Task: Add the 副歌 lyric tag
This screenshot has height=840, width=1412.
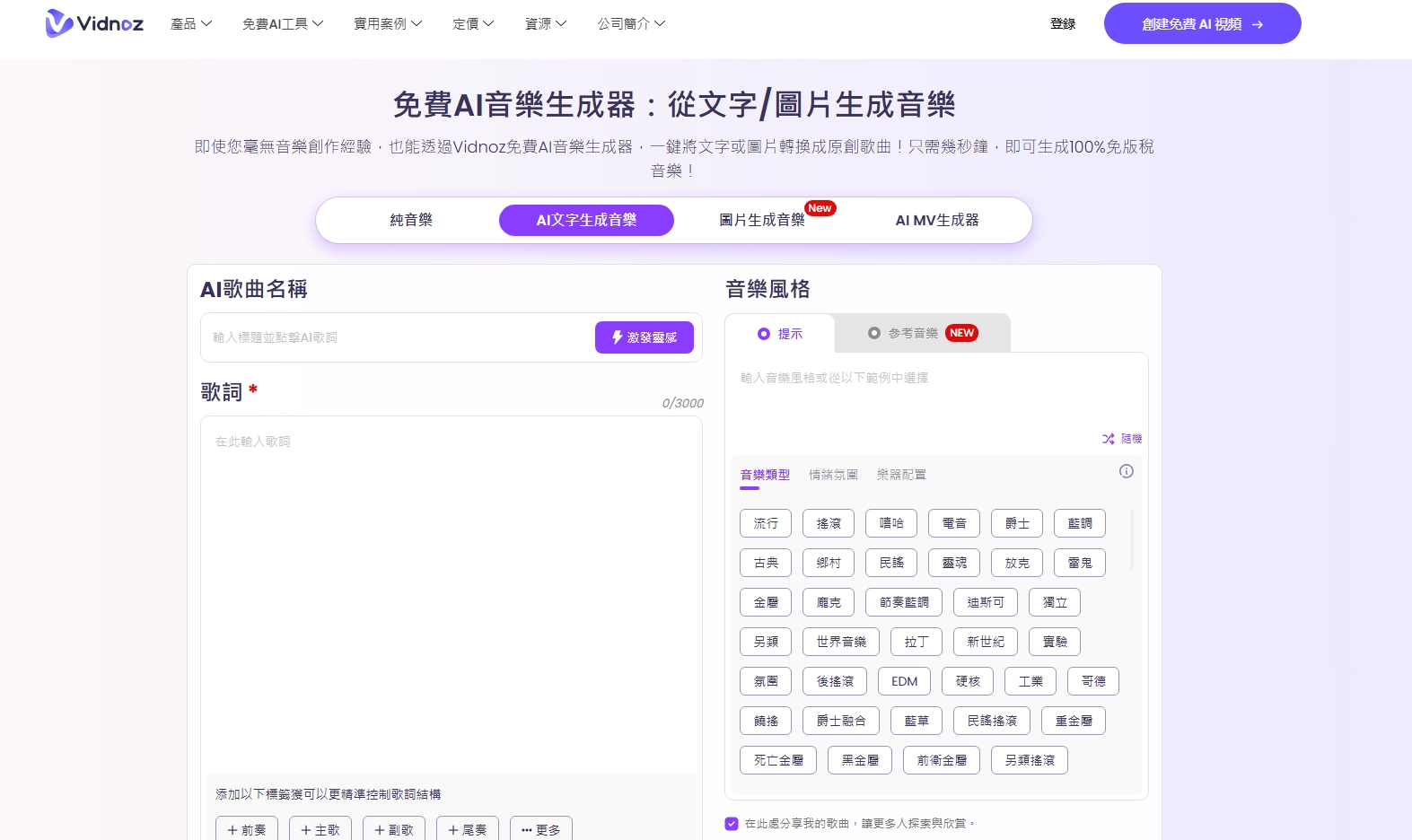Action: pos(394,829)
